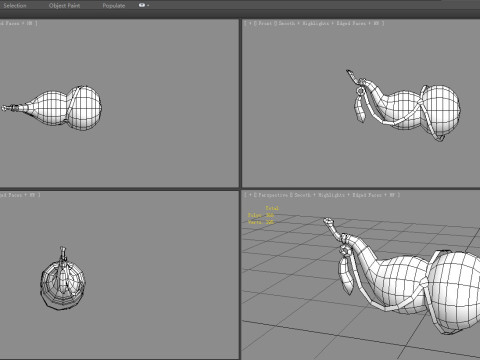Image resolution: width=480 pixels, height=360 pixels.
Task: Switch to the Populate ribbon tab
Action: pyautogui.click(x=114, y=6)
